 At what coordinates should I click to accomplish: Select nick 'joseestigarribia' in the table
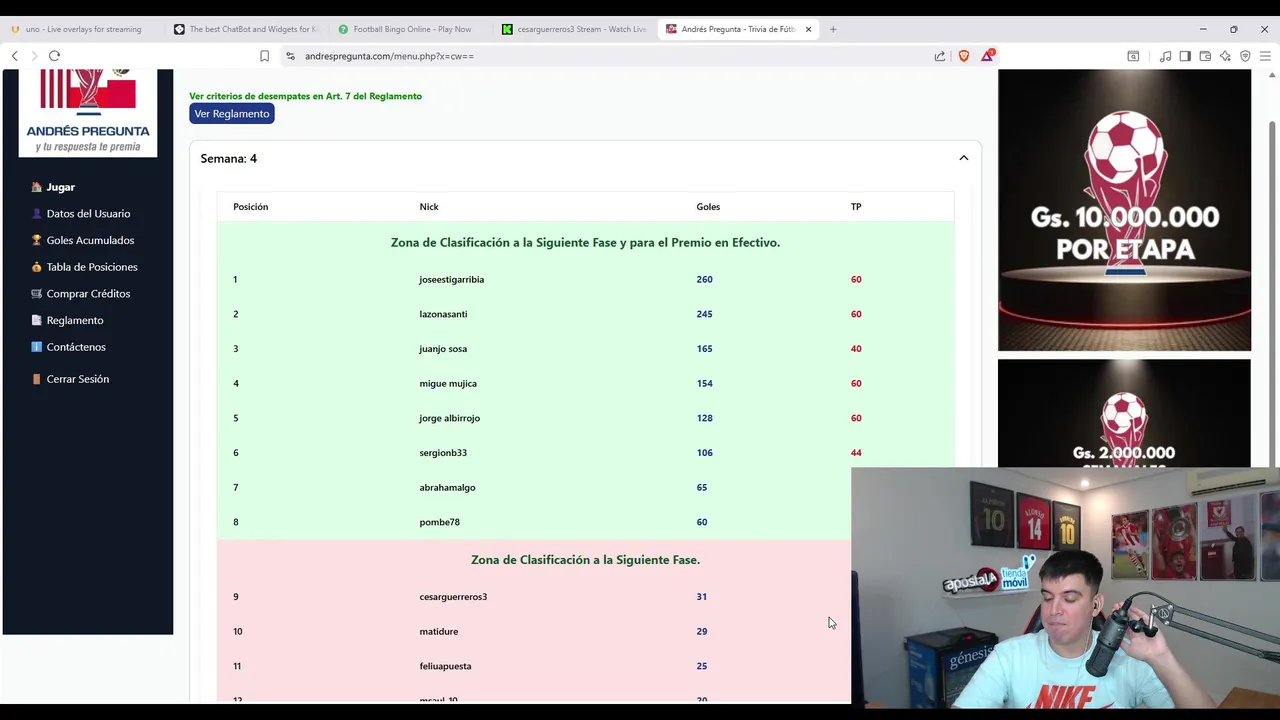[x=451, y=279]
